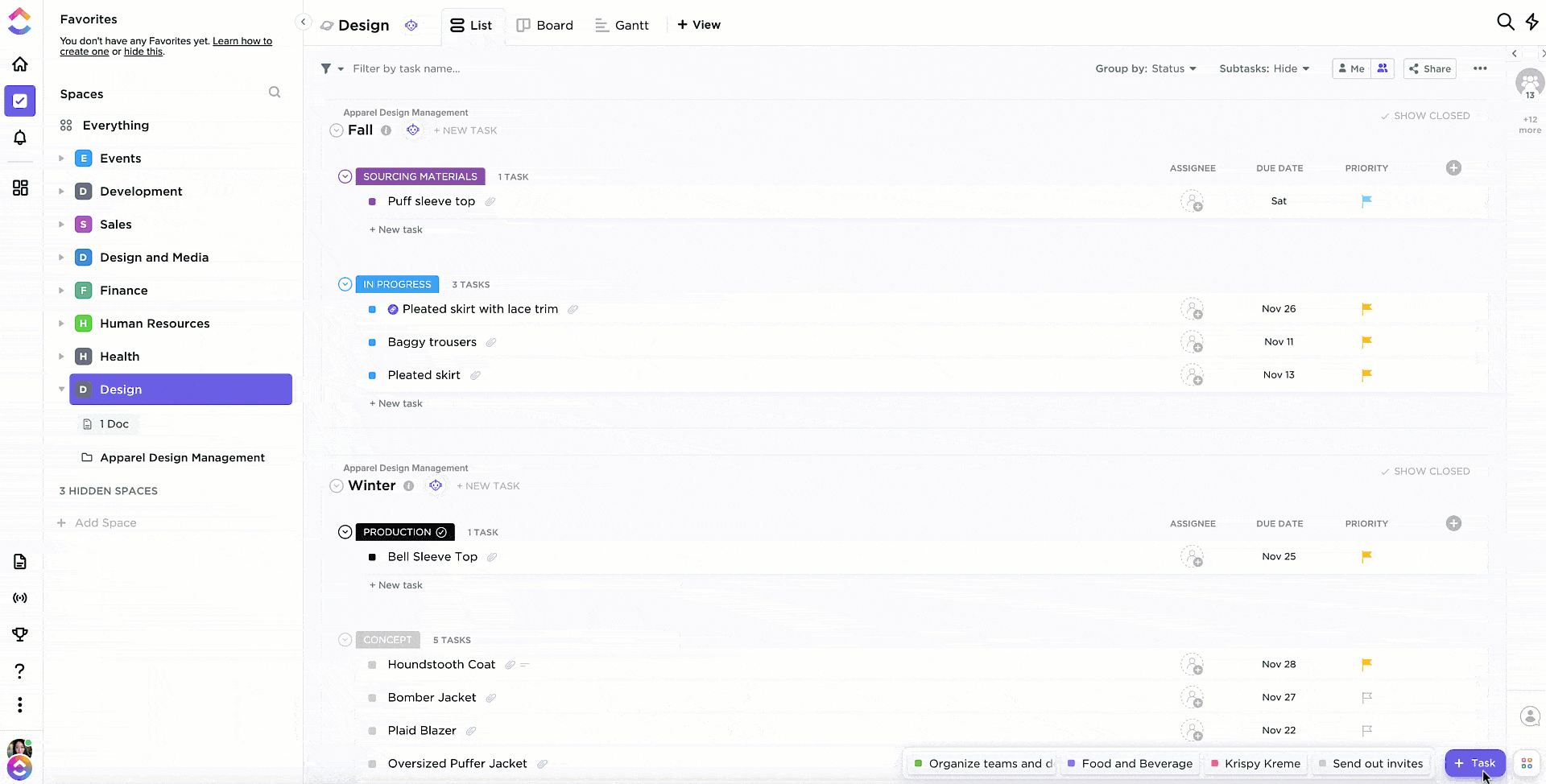Viewport: 1546px width, 784px height.
Task: Open the Learn how to create one link
Action: click(x=166, y=46)
